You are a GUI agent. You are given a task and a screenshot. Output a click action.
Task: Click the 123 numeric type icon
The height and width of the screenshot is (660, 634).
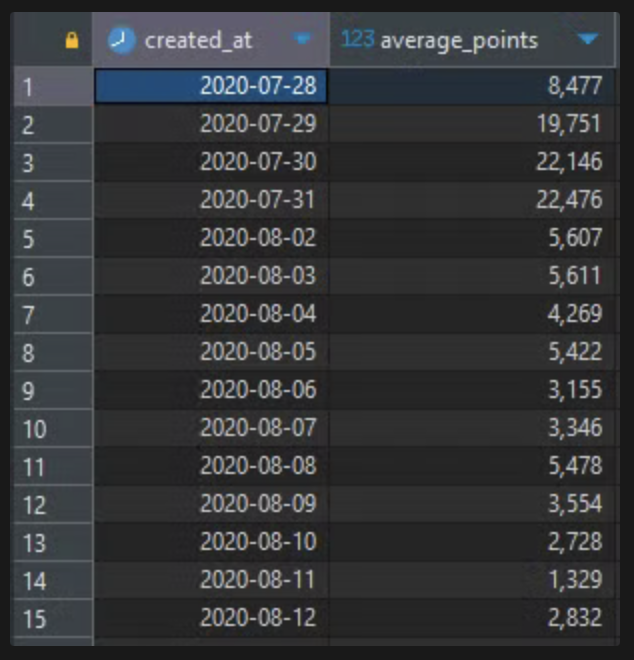point(357,39)
